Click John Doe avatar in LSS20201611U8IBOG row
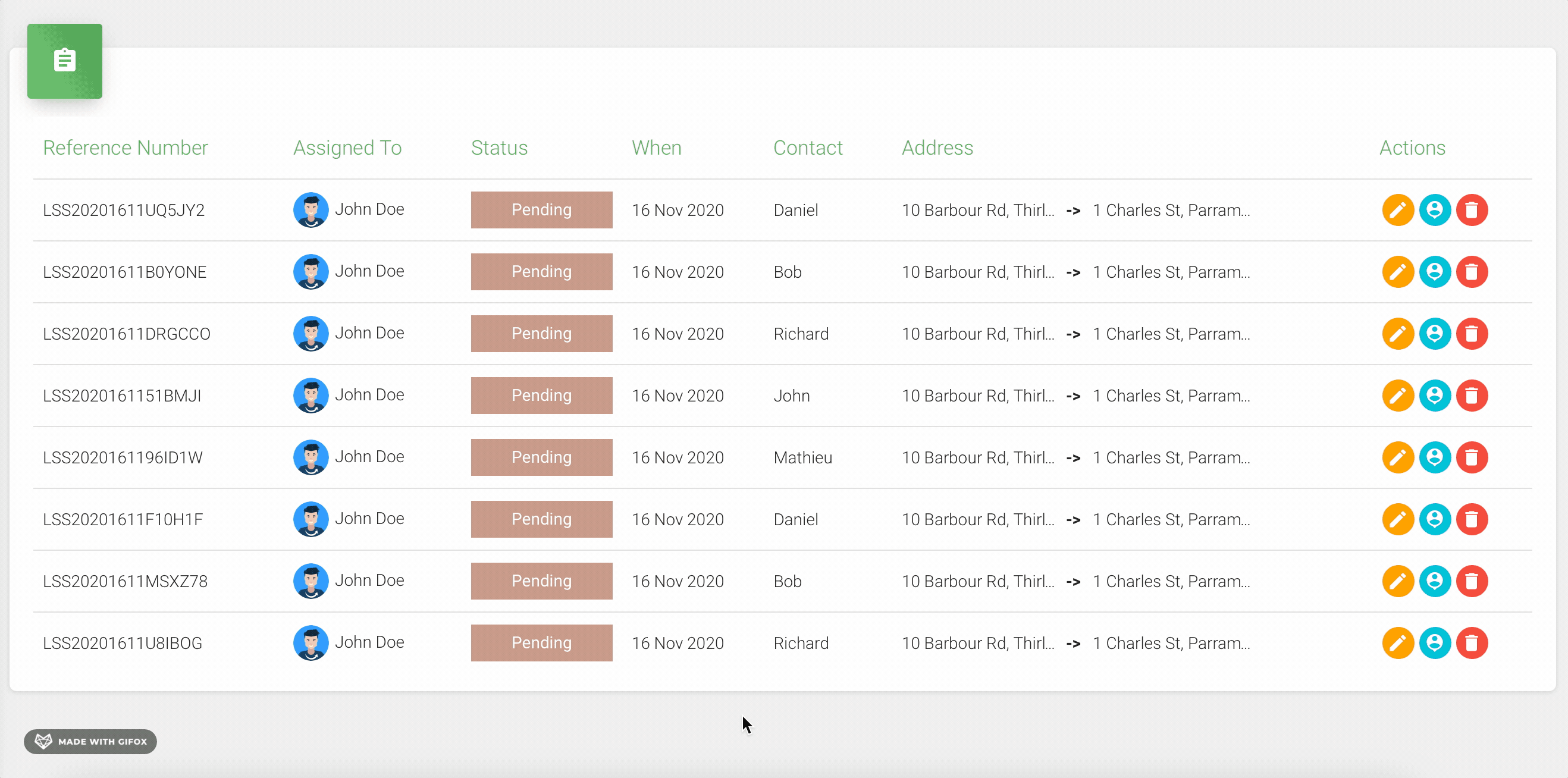 point(311,643)
